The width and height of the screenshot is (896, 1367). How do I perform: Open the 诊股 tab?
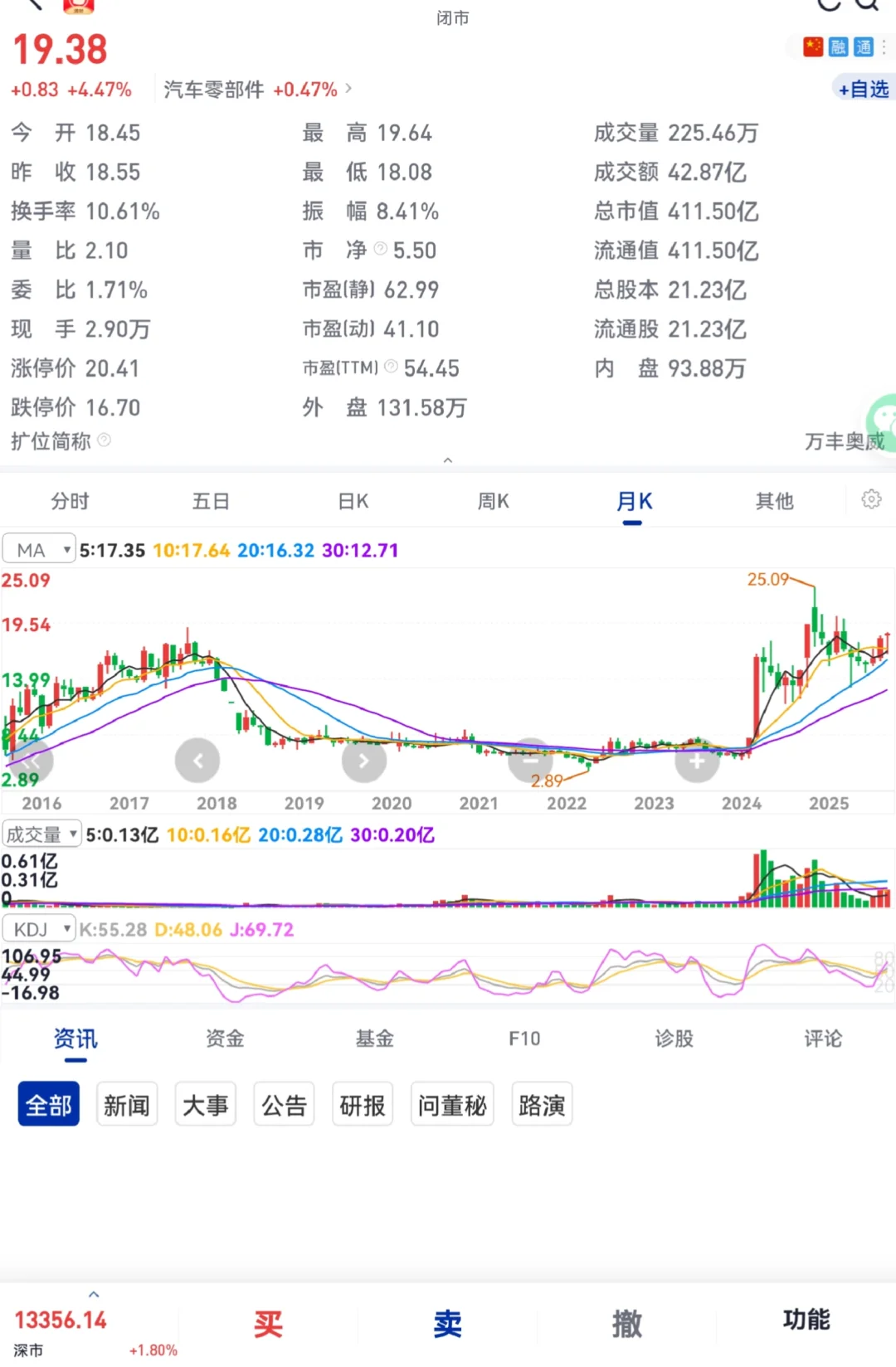click(674, 1039)
